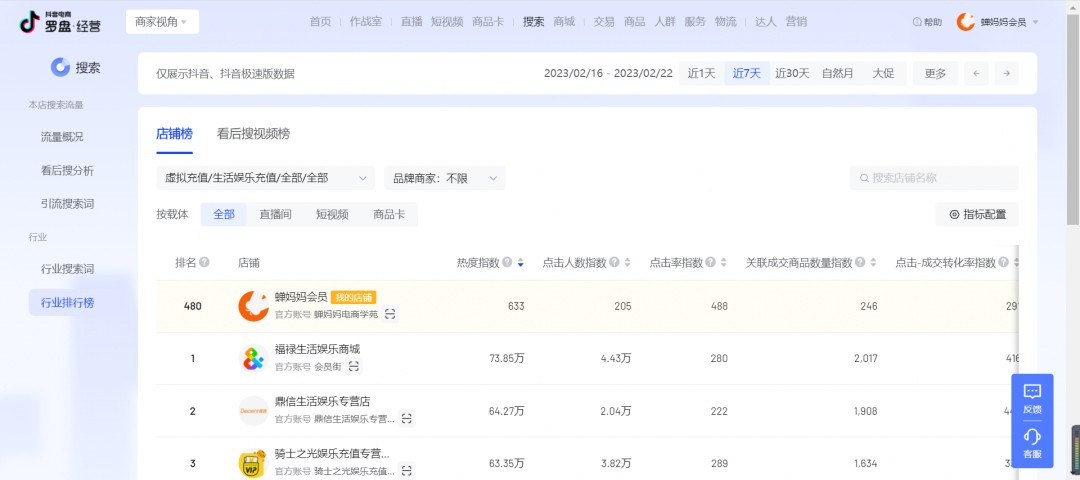Open category dropdown 虚拟充值/生活娱乐充值
Image resolution: width=1080 pixels, height=480 pixels.
[266, 178]
